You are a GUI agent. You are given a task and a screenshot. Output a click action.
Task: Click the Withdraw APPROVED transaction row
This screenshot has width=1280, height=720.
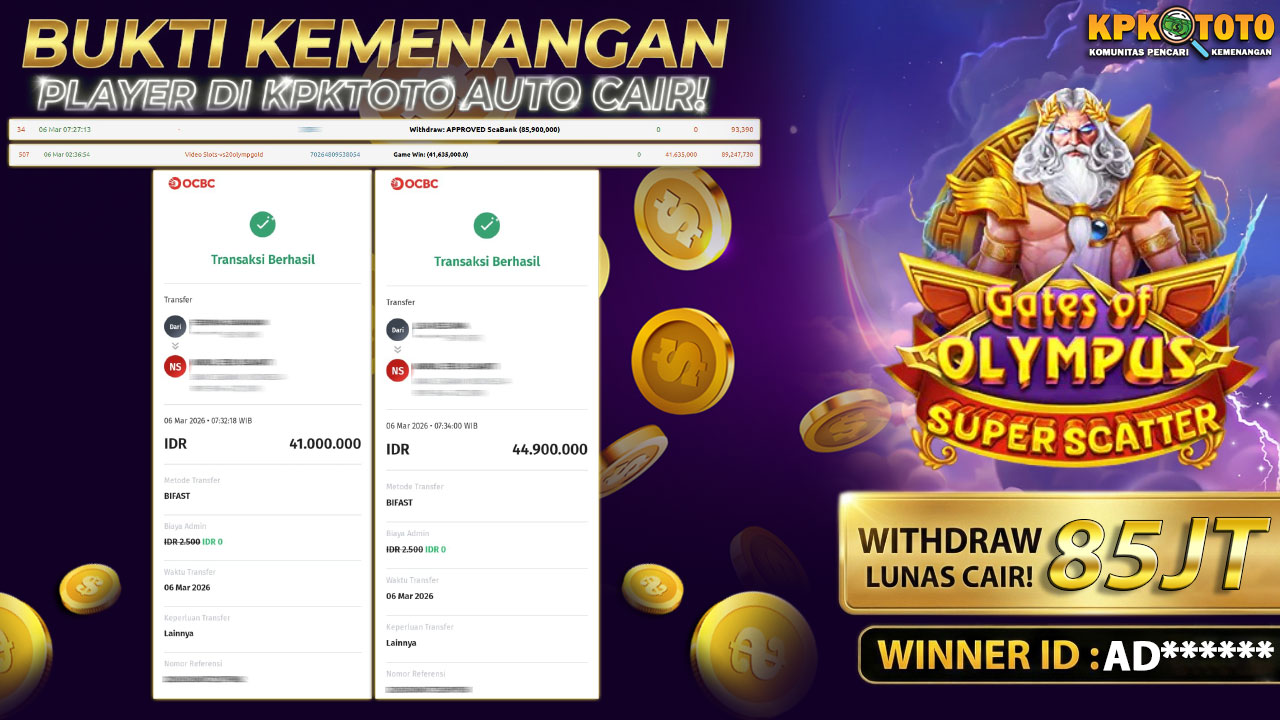(x=384, y=130)
